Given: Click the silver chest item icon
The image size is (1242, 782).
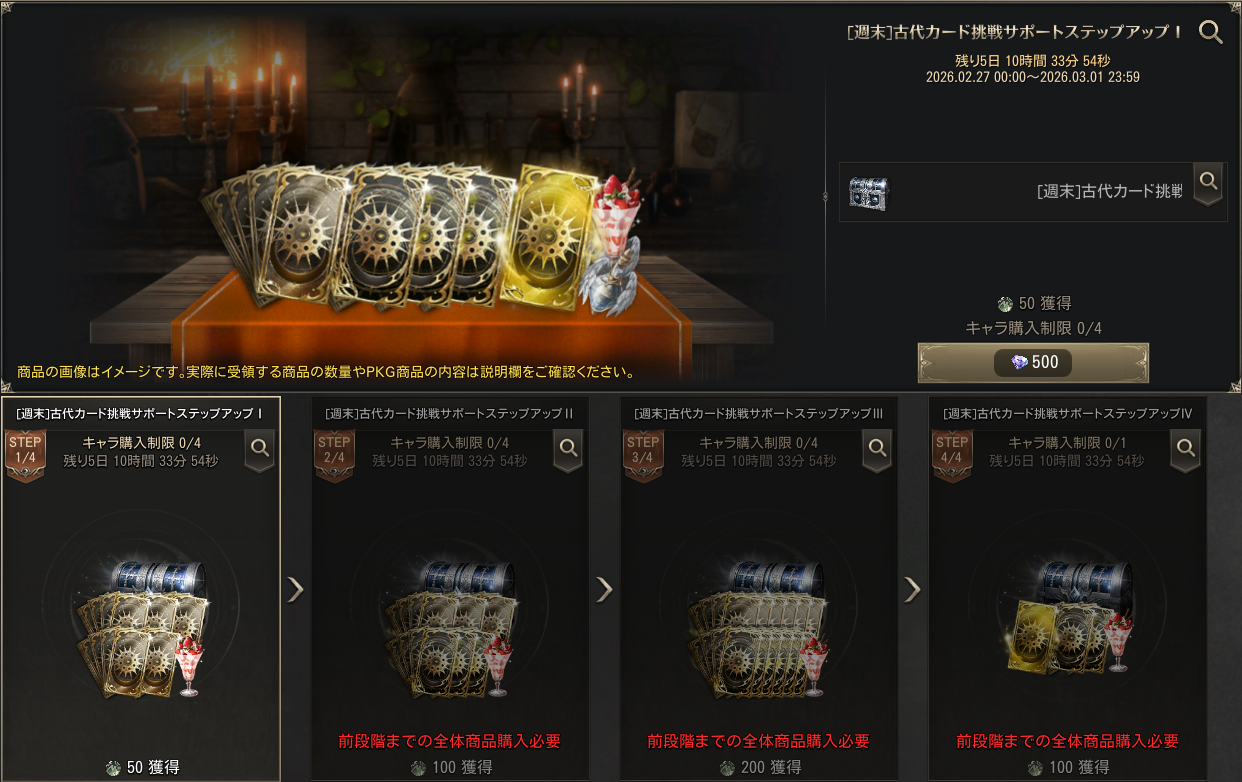Looking at the screenshot, I should pos(868,193).
